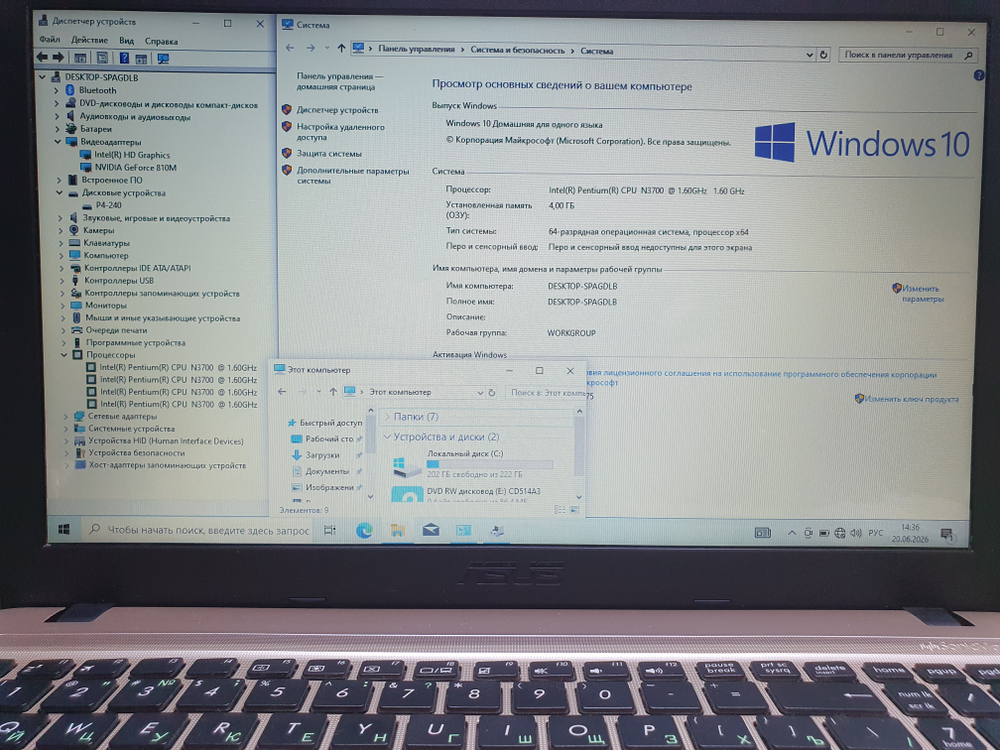The width and height of the screenshot is (1000, 750).
Task: Launch Microsoft Edge from the taskbar
Action: coord(364,530)
